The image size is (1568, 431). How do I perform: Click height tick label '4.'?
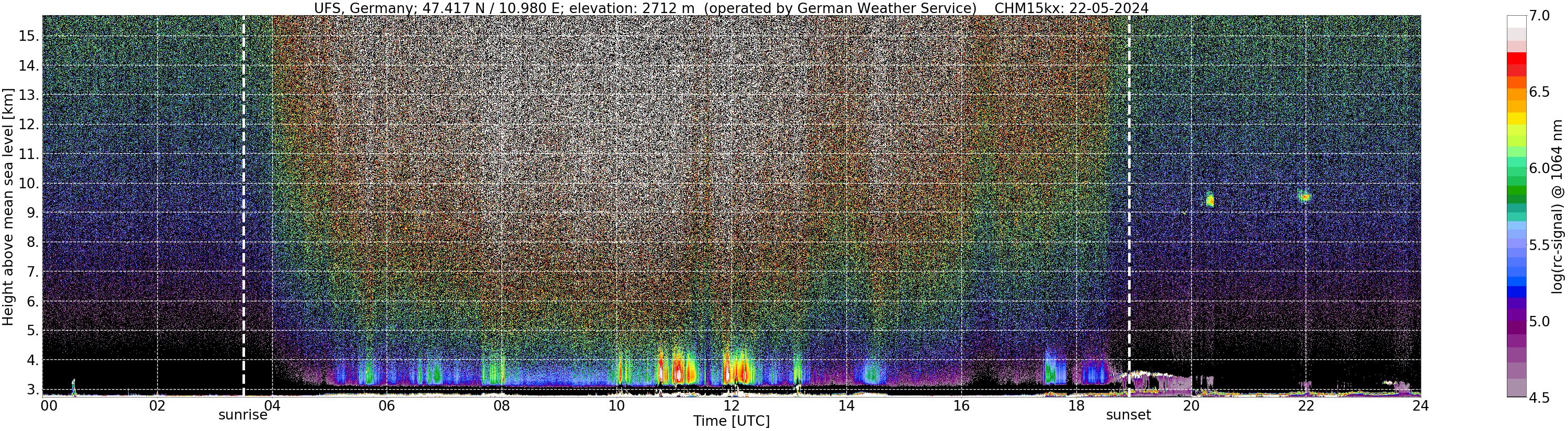[32, 360]
